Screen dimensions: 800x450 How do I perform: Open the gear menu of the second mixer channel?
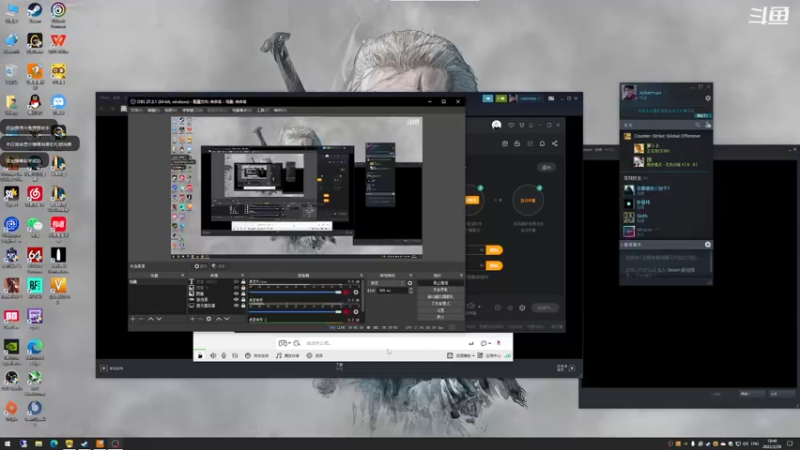(x=356, y=312)
